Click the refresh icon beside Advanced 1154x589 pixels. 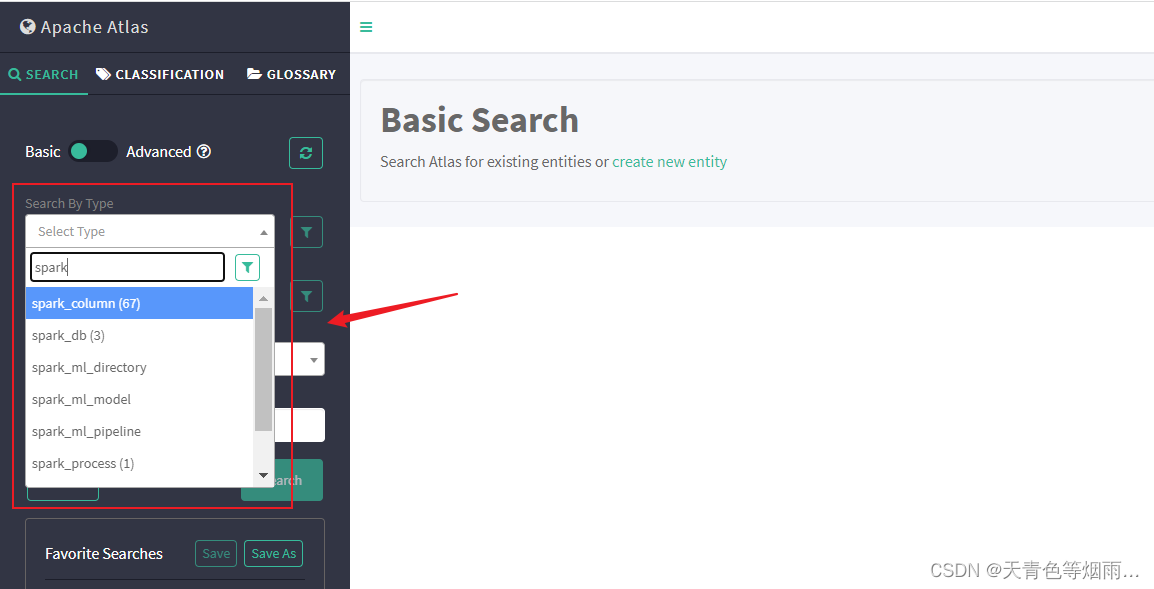306,153
